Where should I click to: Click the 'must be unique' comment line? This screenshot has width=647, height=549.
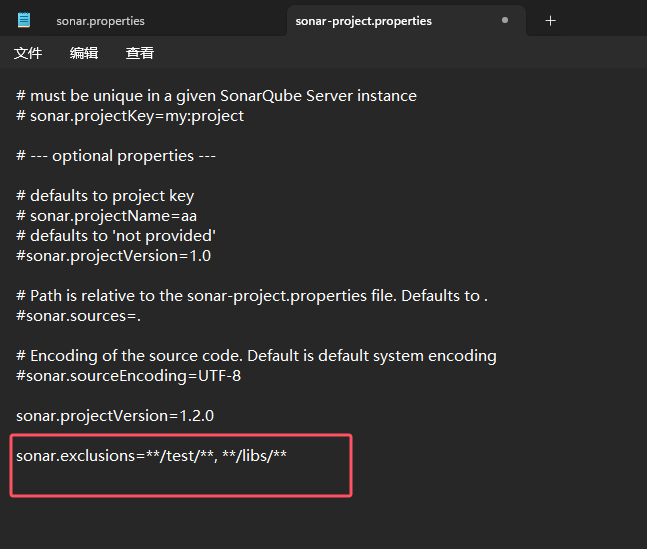(x=216, y=96)
